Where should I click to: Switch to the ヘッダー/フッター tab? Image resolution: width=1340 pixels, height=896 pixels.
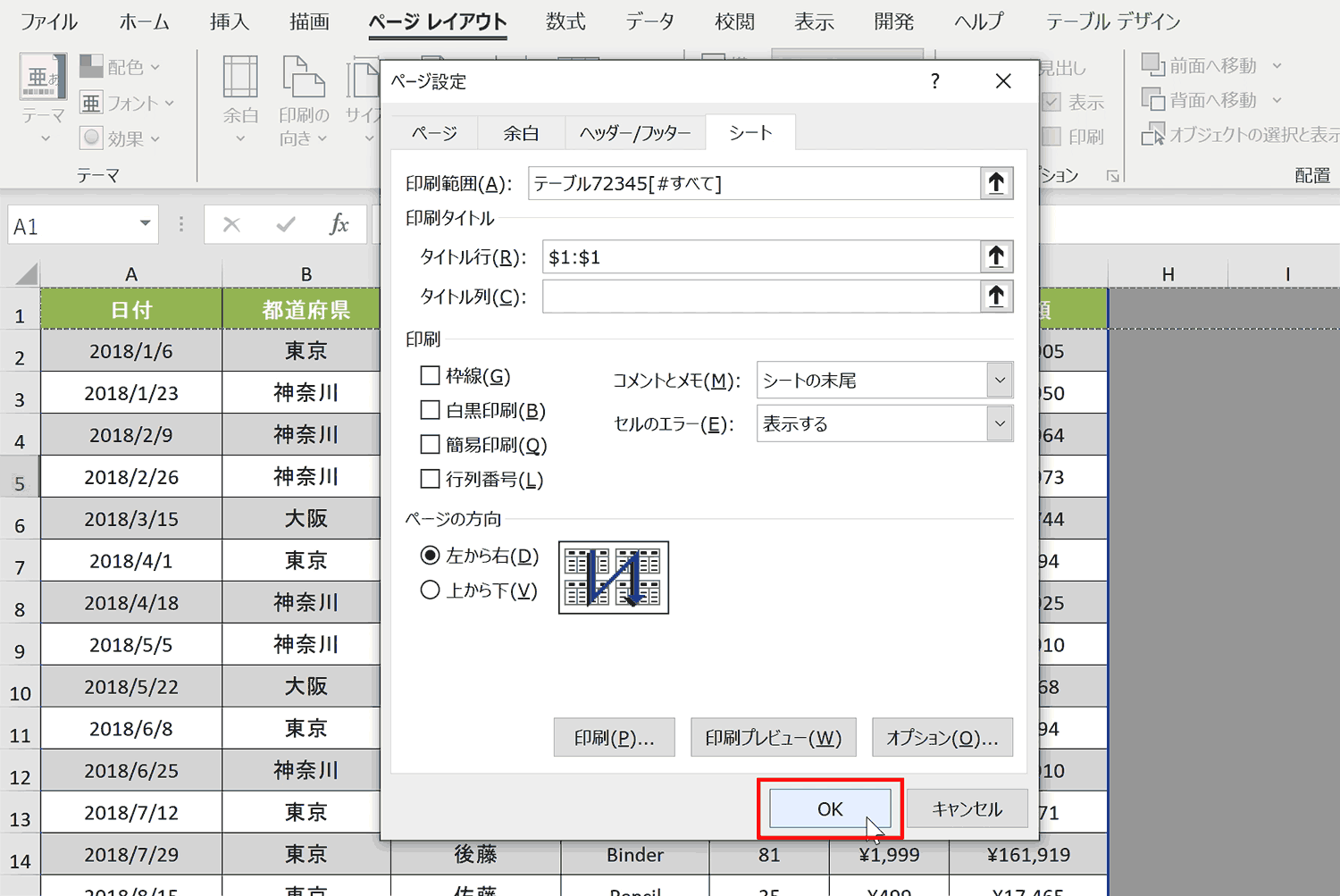[x=635, y=133]
